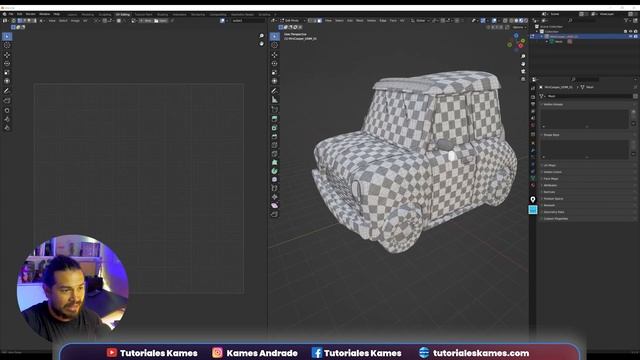Image resolution: width=640 pixels, height=360 pixels.
Task: Select the Loop Cut tool
Action: tap(275, 145)
